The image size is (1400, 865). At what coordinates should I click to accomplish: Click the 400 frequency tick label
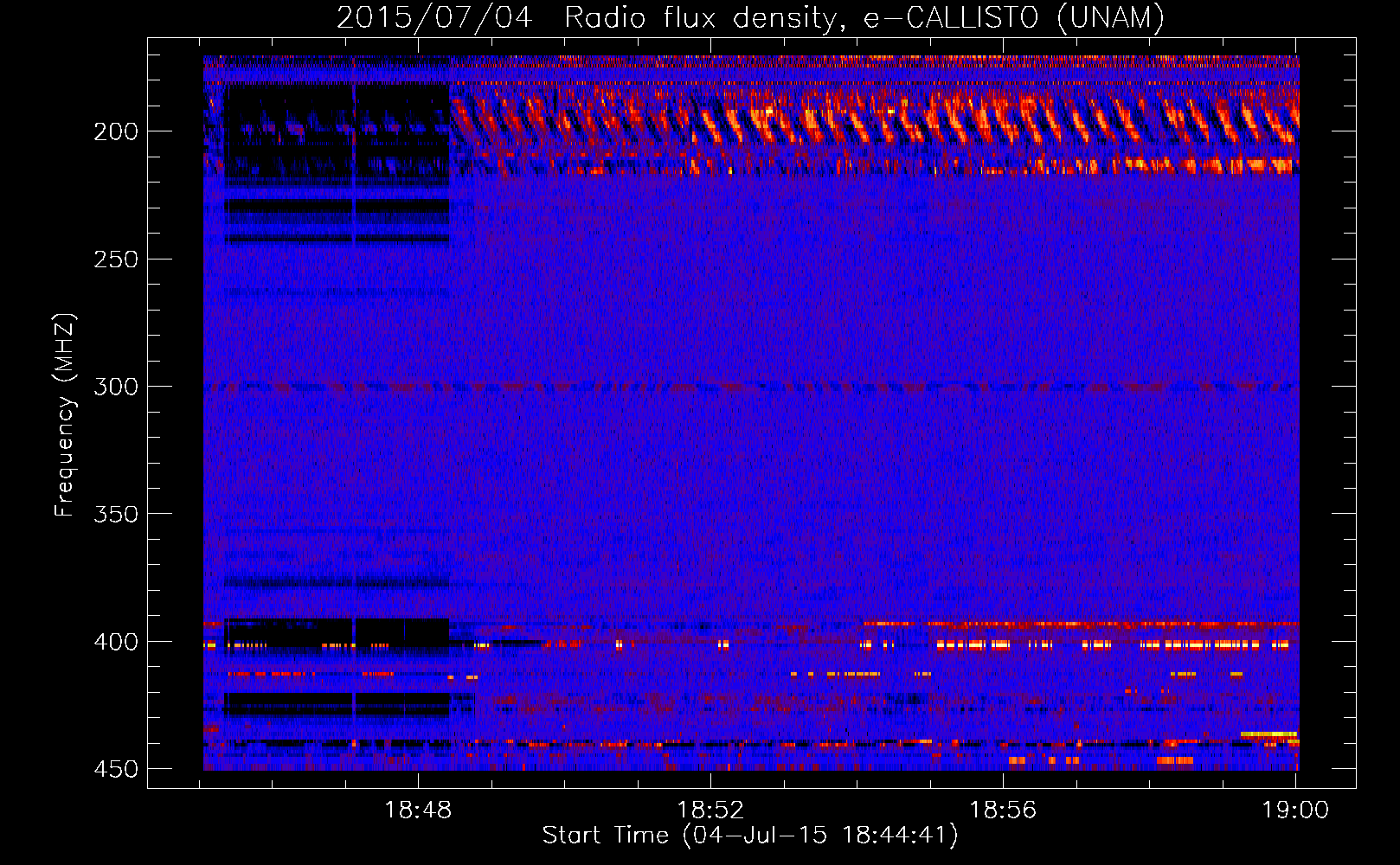pos(116,642)
